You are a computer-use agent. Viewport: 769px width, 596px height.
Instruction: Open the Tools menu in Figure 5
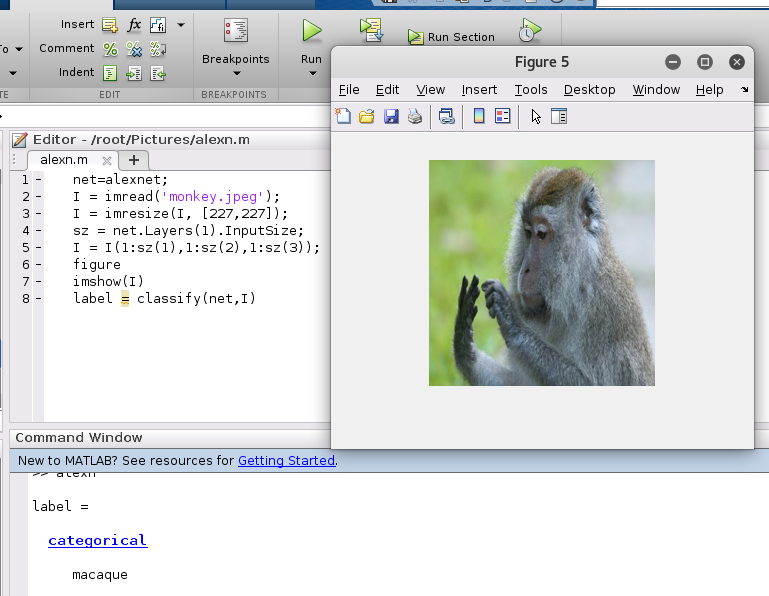(531, 89)
